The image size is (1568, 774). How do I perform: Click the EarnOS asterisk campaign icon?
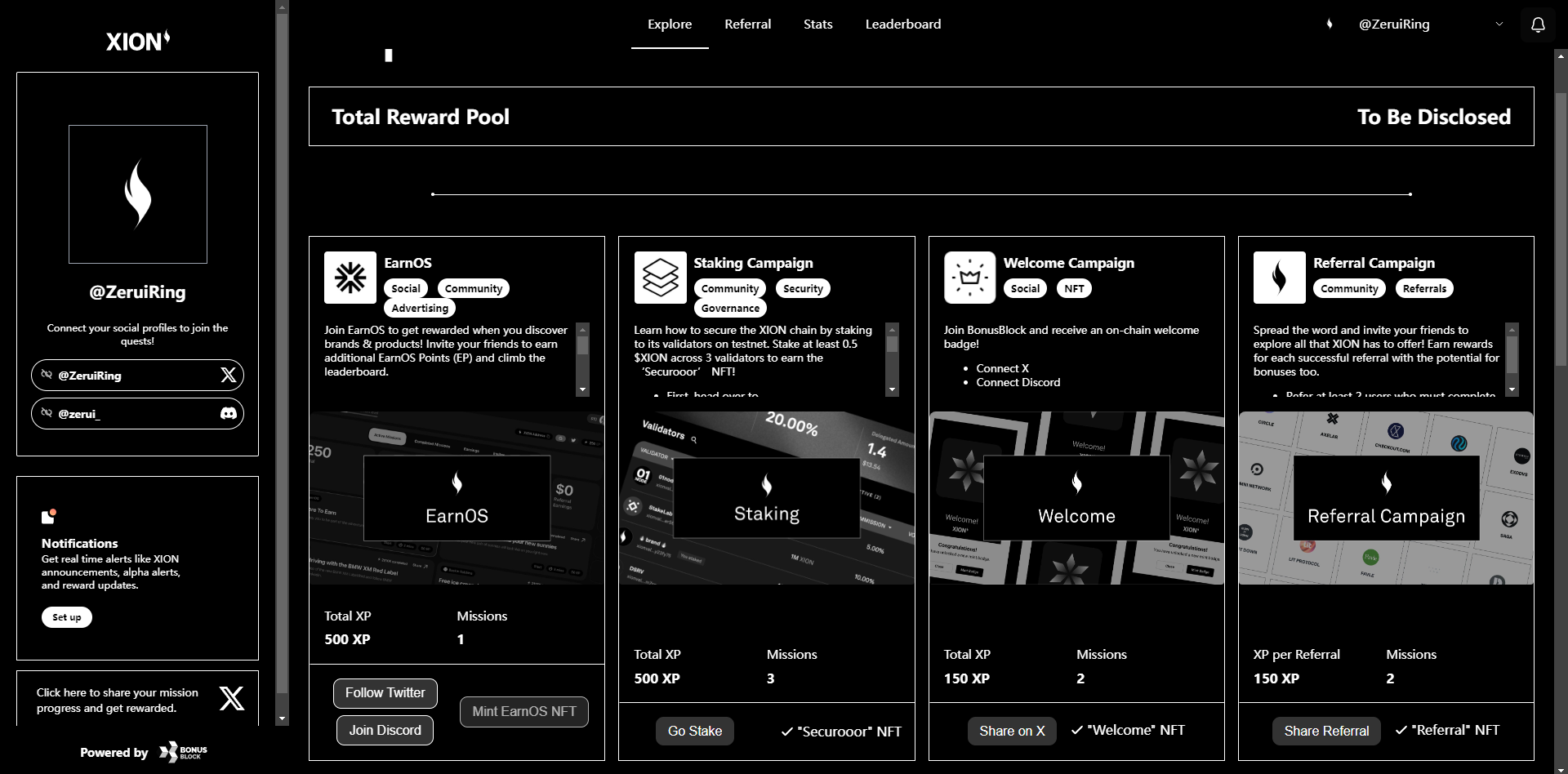350,278
